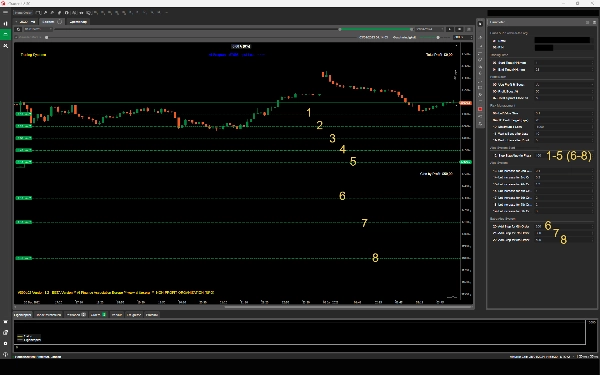Click the lowest icon in the bottom-left sidebar group
600x375 pixels.
(5, 354)
